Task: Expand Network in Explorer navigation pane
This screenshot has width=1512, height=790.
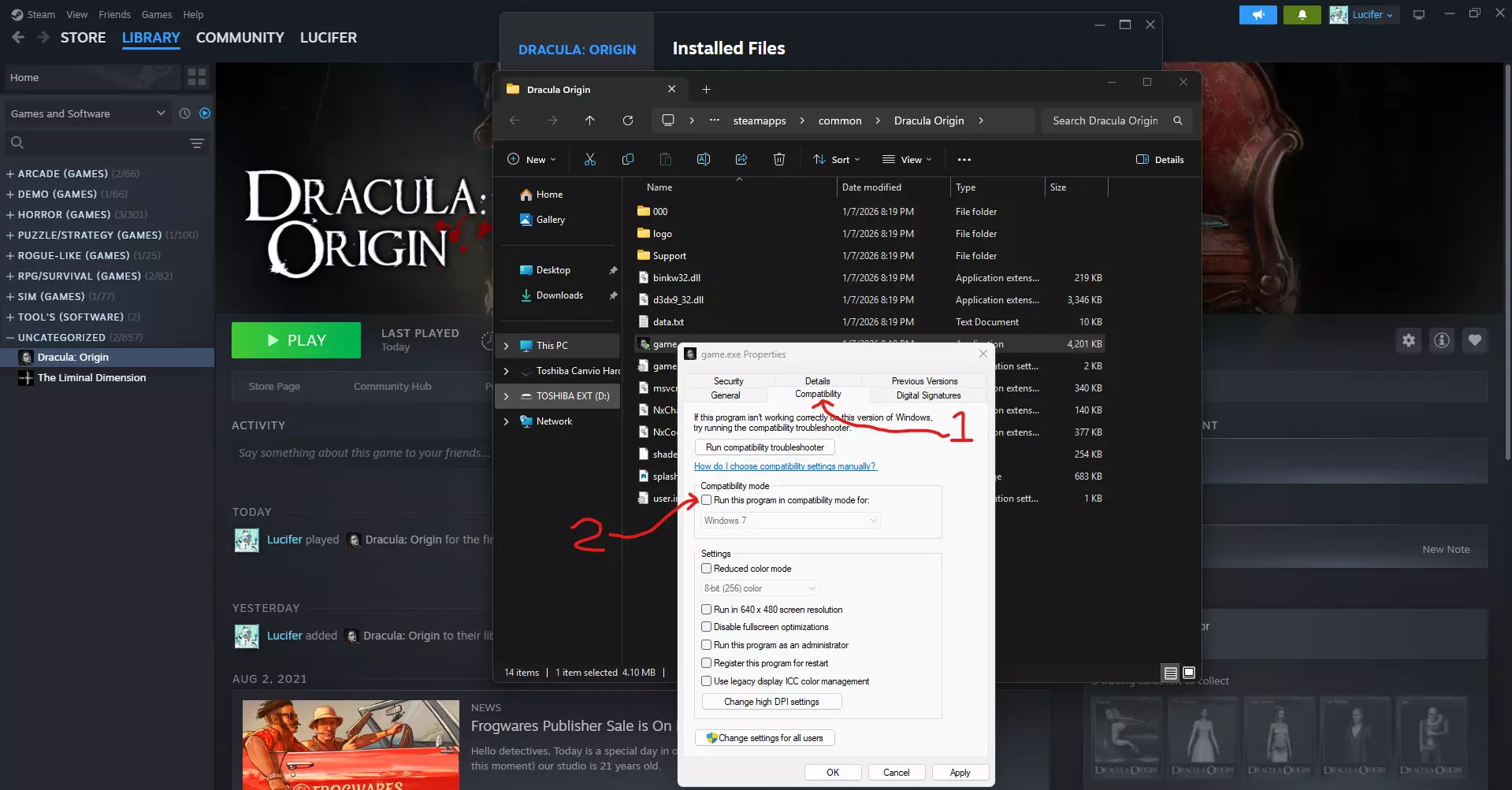Action: [506, 421]
